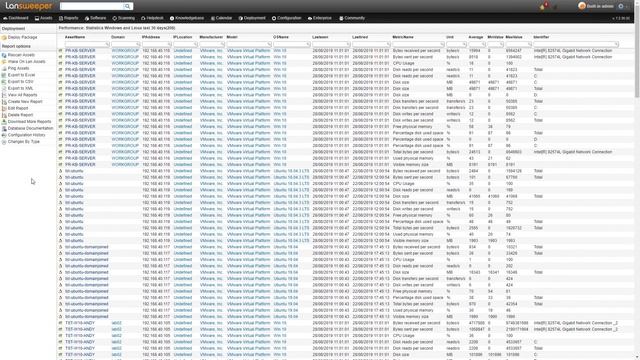Click the Wake On Lan Assets icon

point(4,62)
